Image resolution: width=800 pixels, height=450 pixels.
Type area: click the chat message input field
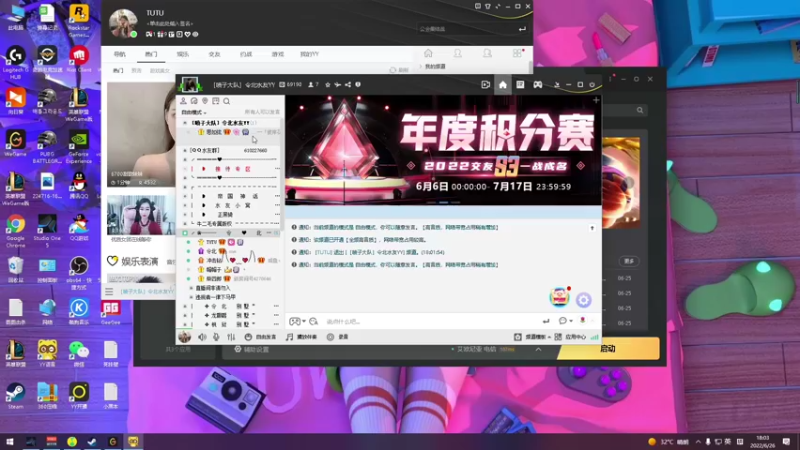click(x=431, y=321)
